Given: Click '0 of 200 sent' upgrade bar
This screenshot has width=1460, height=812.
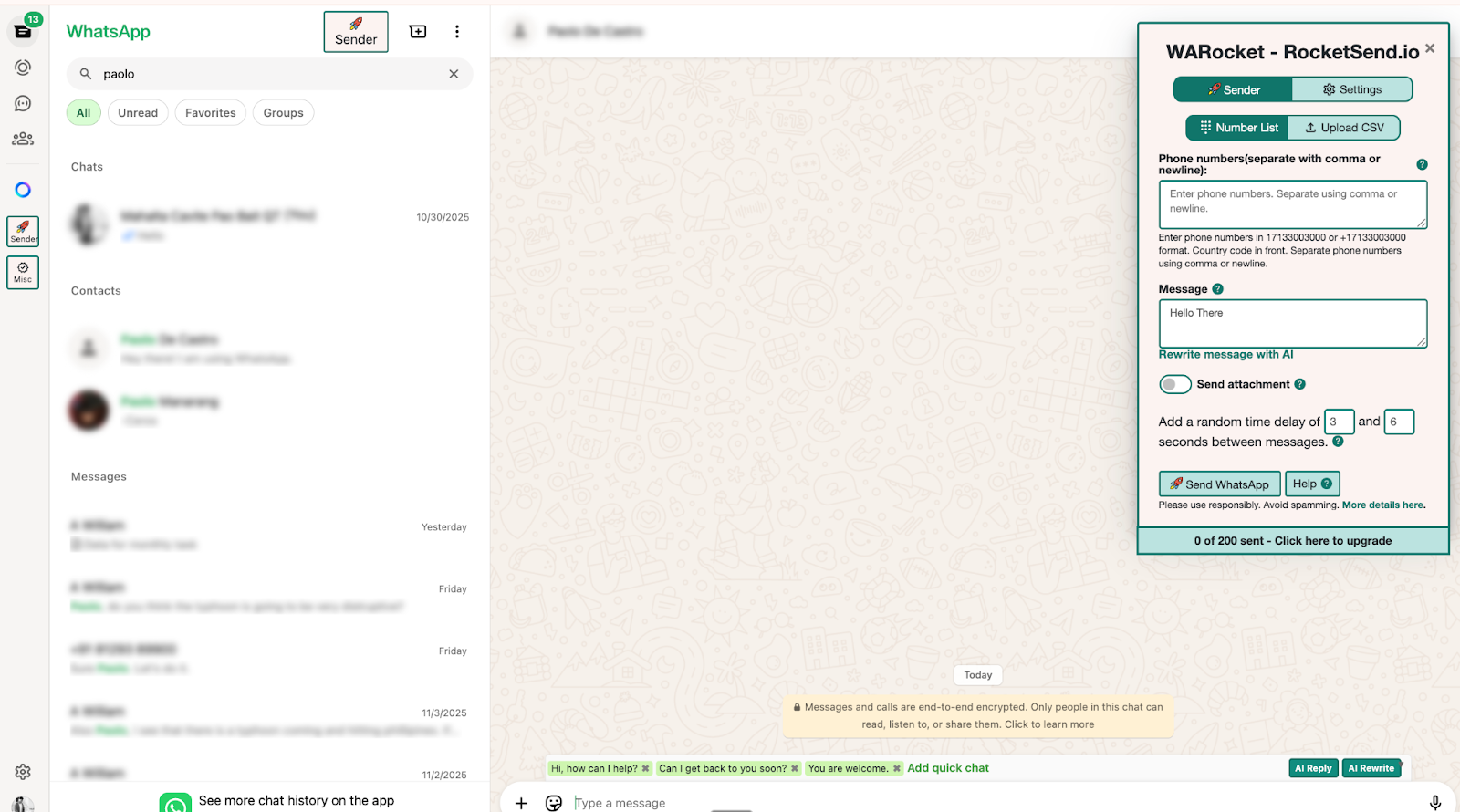Looking at the screenshot, I should (x=1293, y=540).
